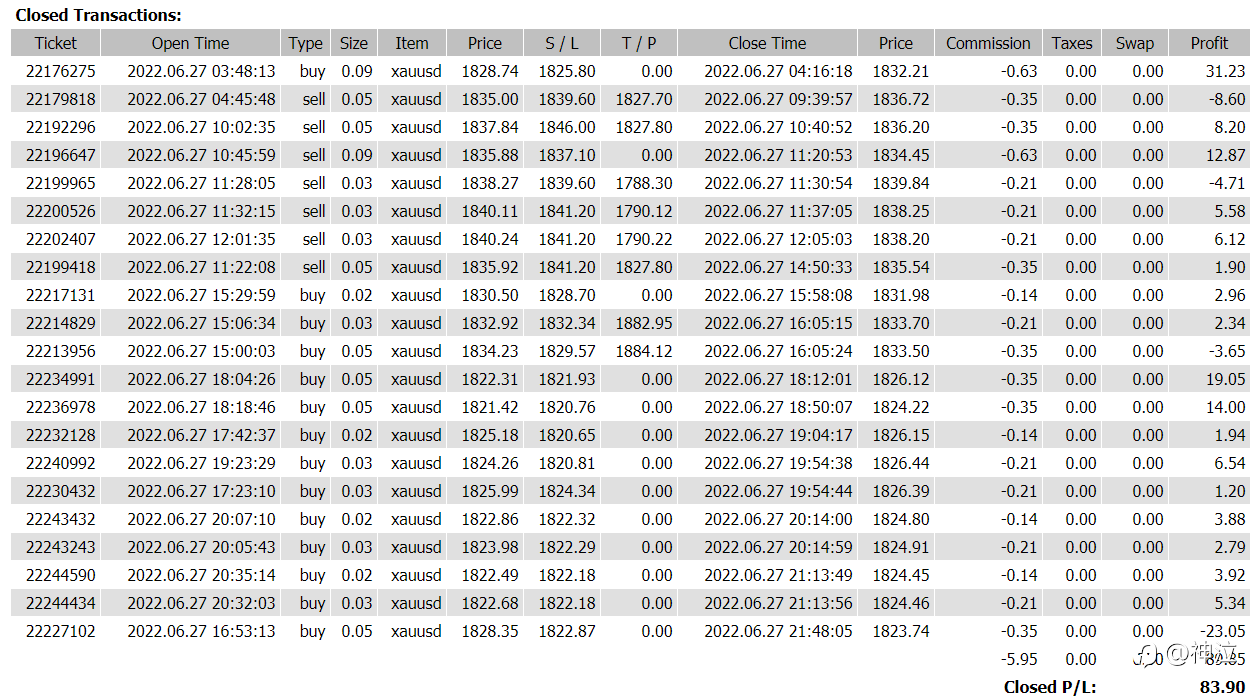Click the T / P column header

pyautogui.click(x=639, y=43)
